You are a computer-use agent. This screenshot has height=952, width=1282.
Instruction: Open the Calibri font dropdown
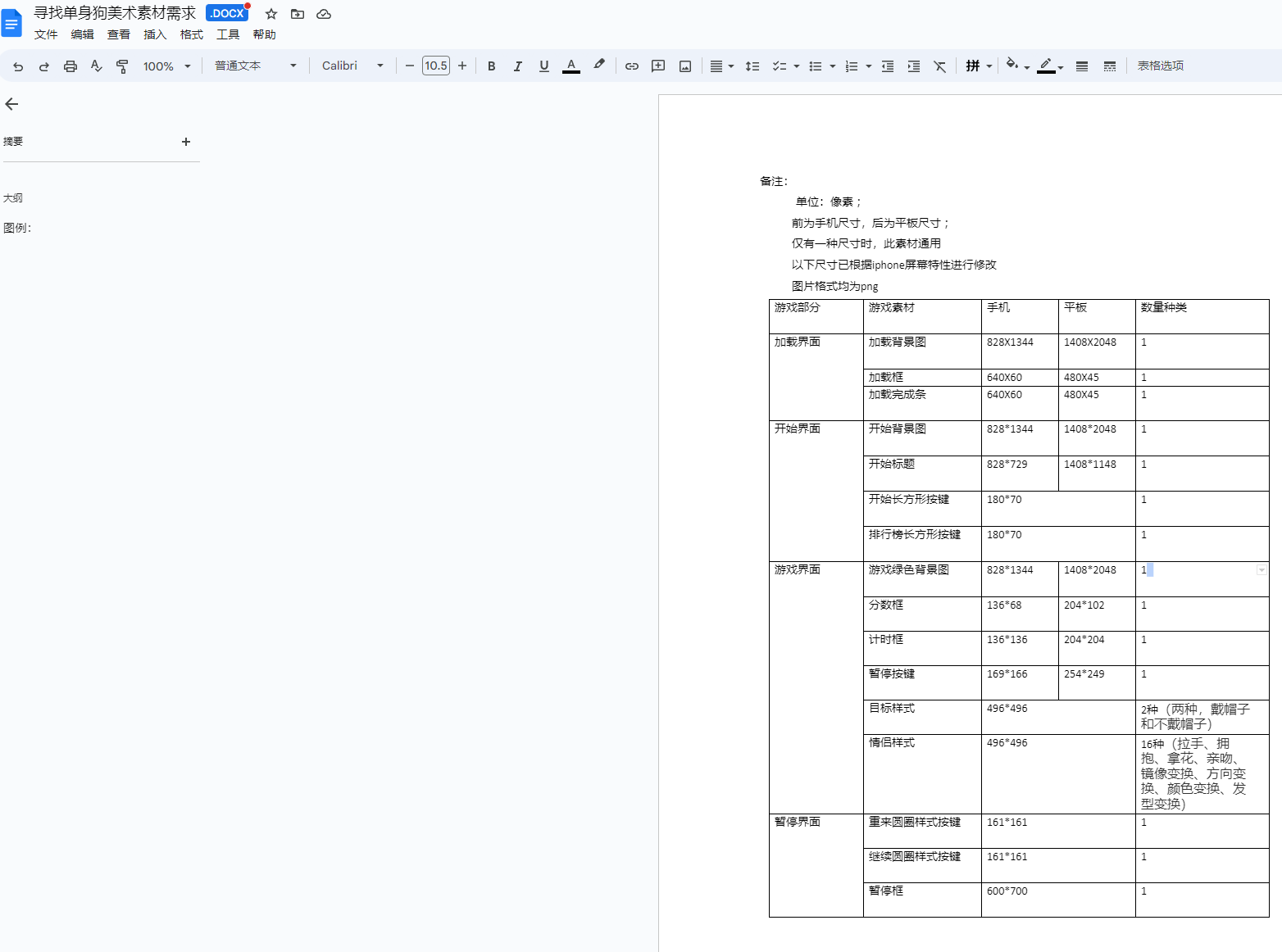coord(352,66)
